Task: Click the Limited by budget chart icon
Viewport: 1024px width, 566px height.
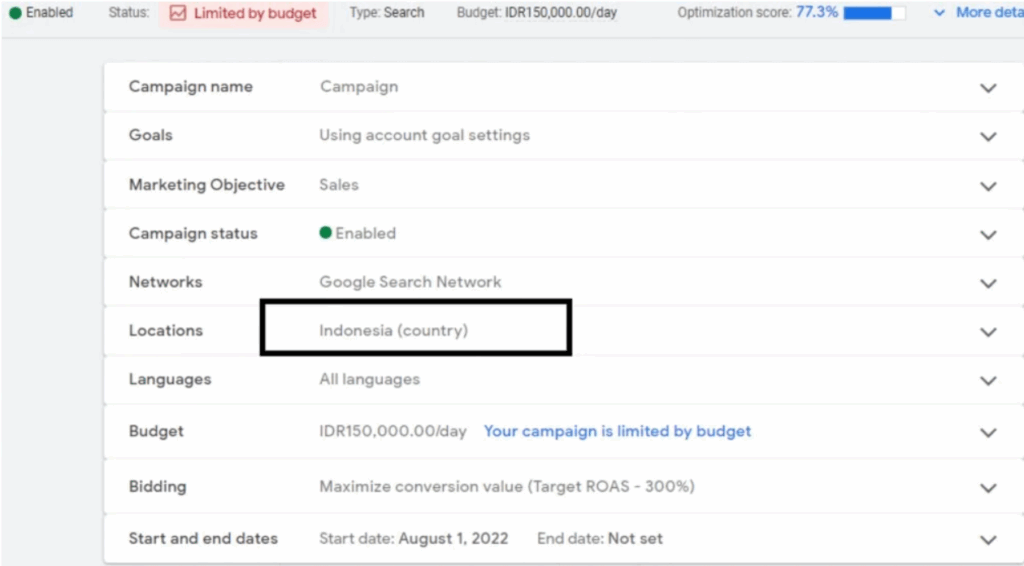Action: [x=178, y=14]
